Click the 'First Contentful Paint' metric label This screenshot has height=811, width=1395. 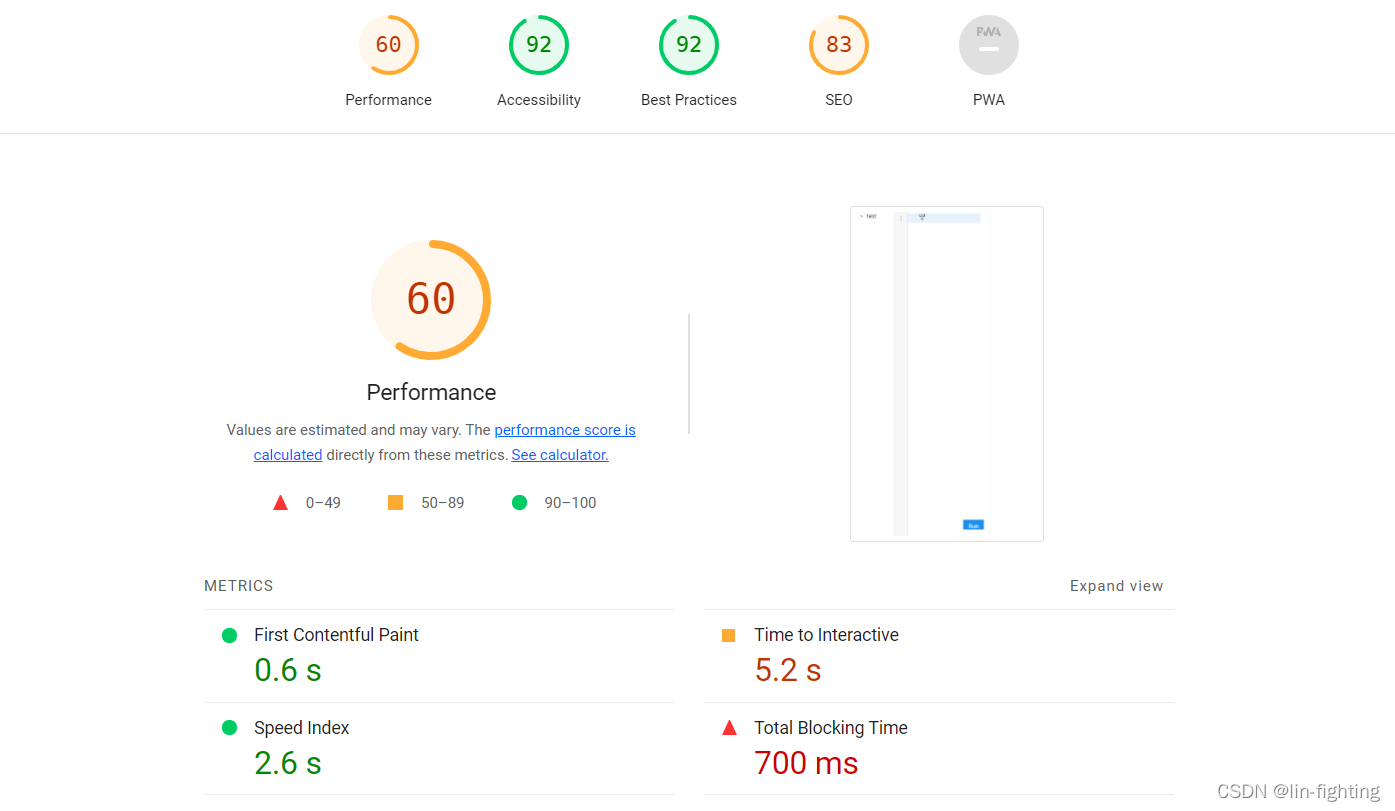tap(336, 635)
